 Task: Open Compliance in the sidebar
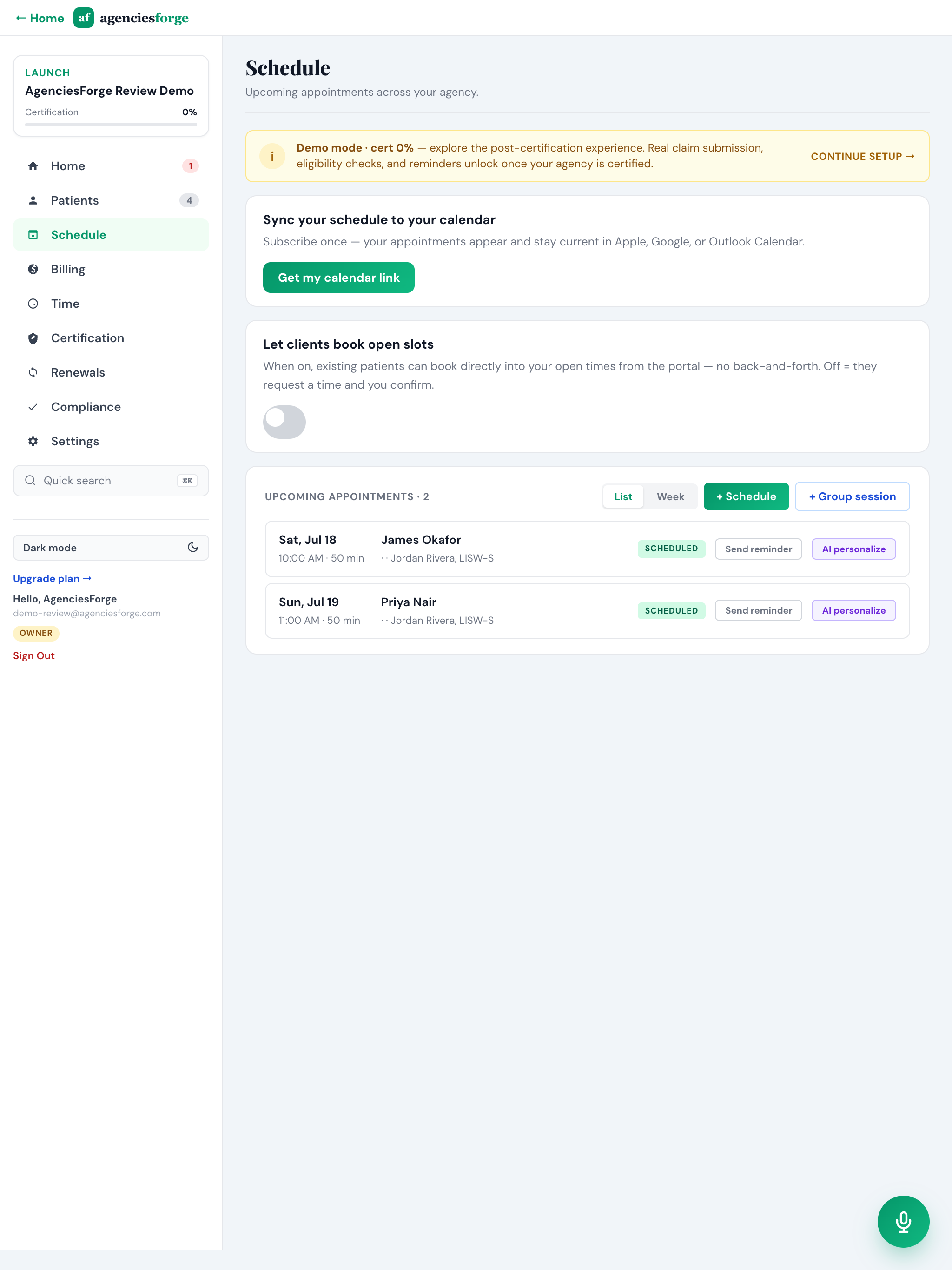[x=111, y=407]
